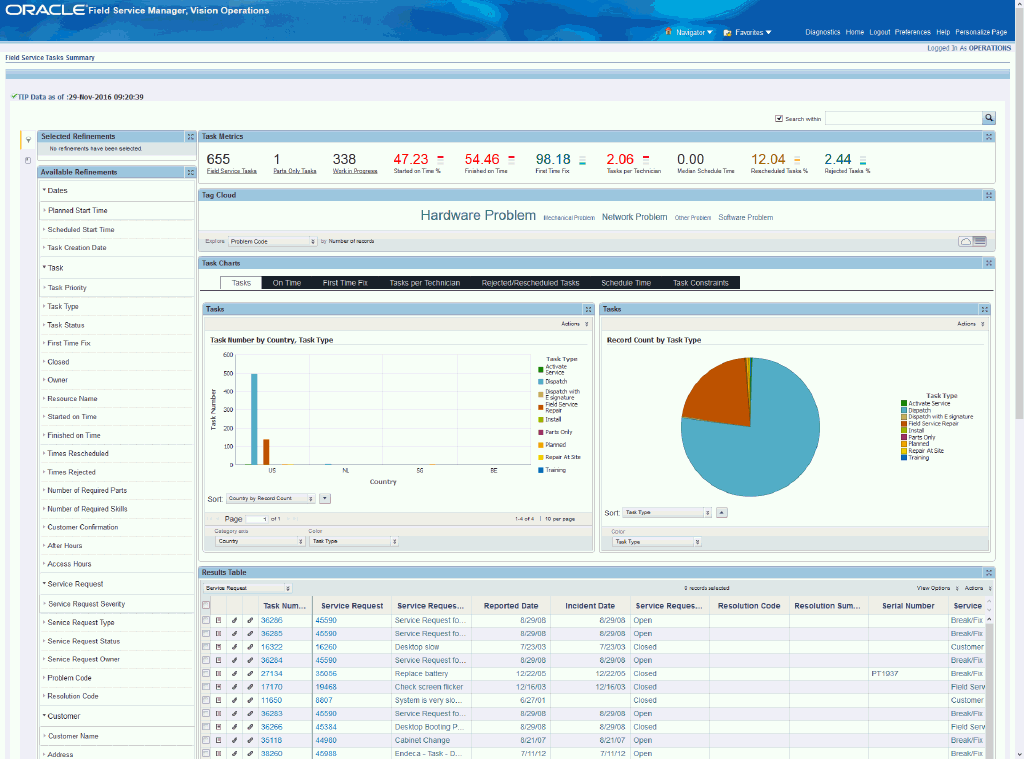This screenshot has height=759, width=1024.
Task: Switch tag cloud to list view icon
Action: click(x=980, y=242)
